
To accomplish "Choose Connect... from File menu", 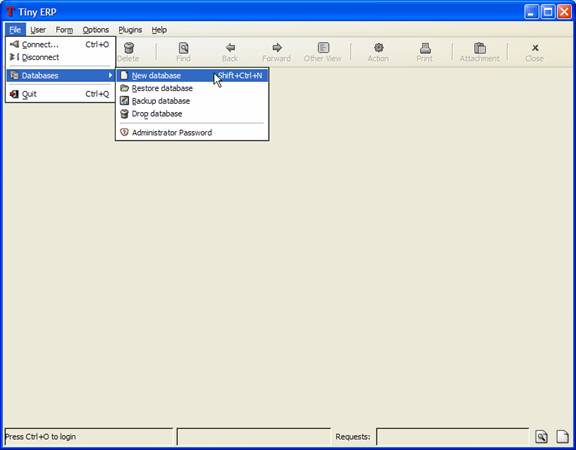I will [x=60, y=44].
